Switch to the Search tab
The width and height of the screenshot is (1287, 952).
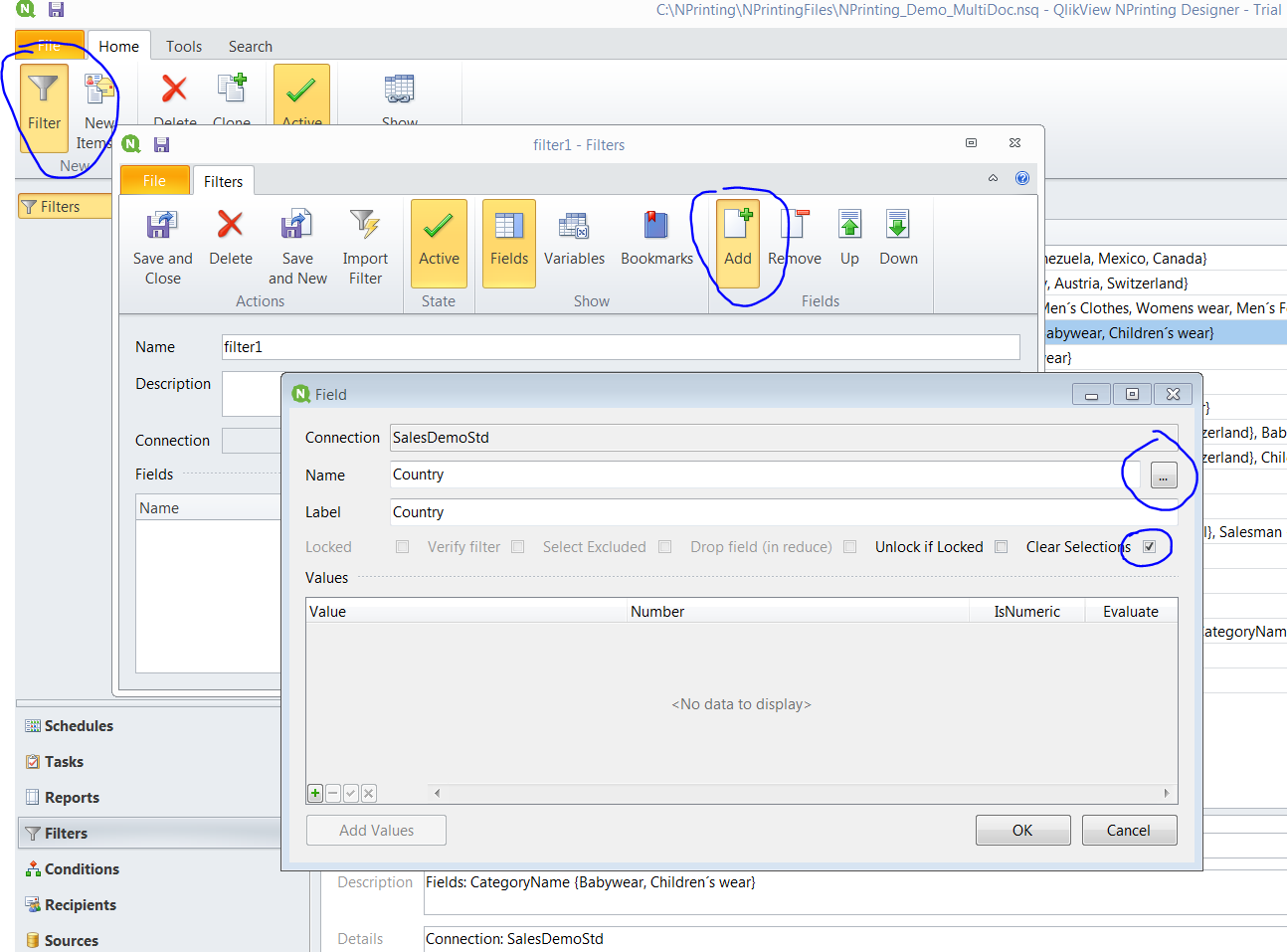click(x=251, y=46)
